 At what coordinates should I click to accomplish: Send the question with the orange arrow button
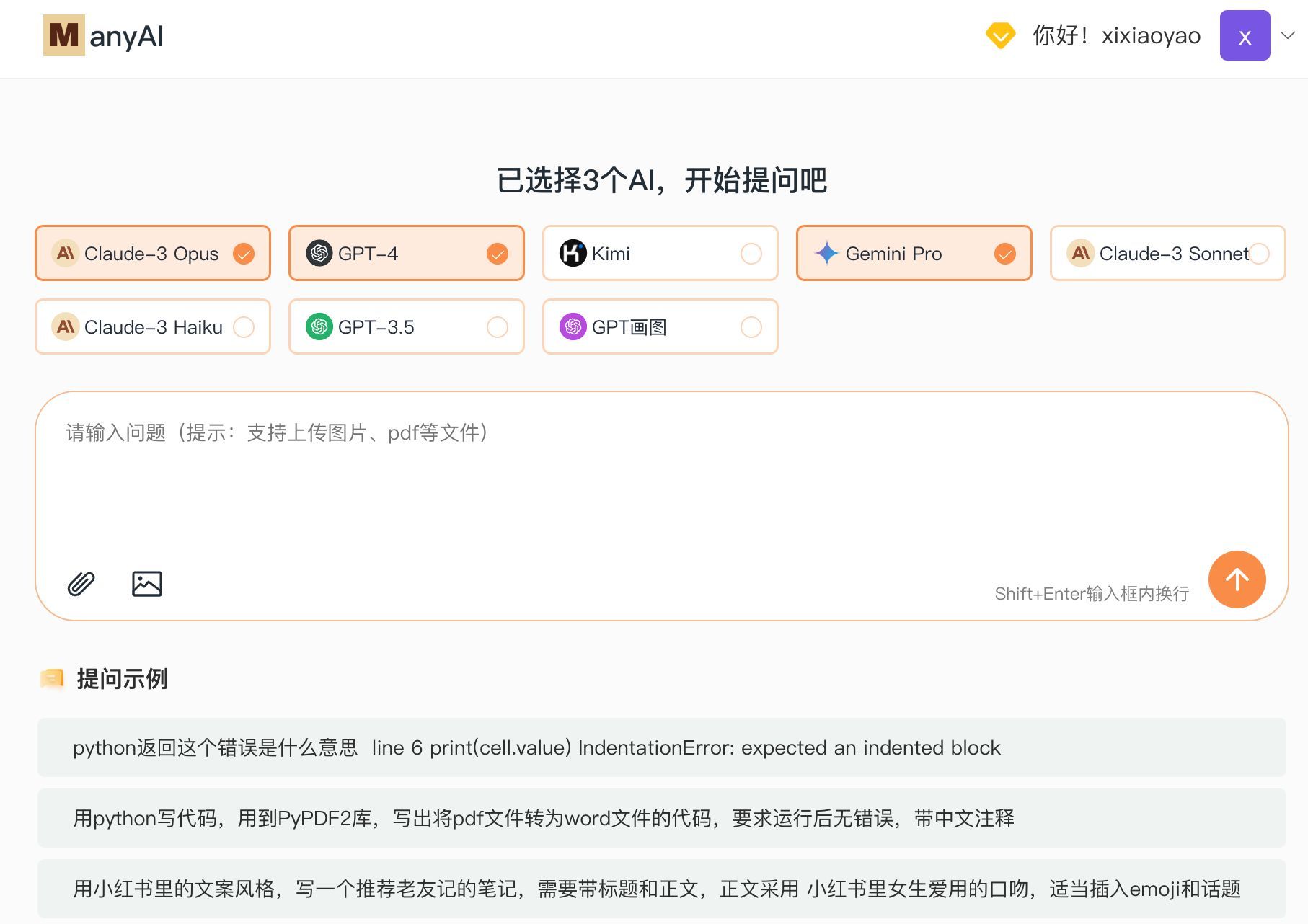(x=1237, y=579)
